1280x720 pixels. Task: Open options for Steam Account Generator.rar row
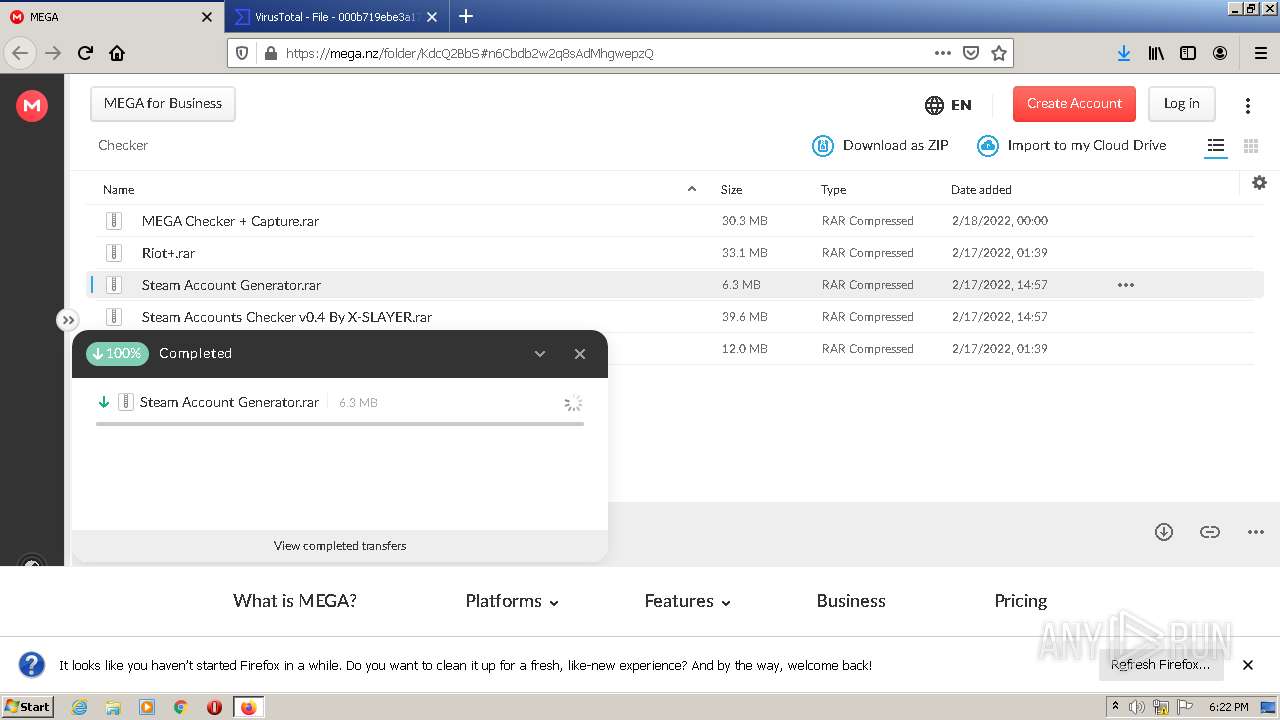tap(1126, 285)
